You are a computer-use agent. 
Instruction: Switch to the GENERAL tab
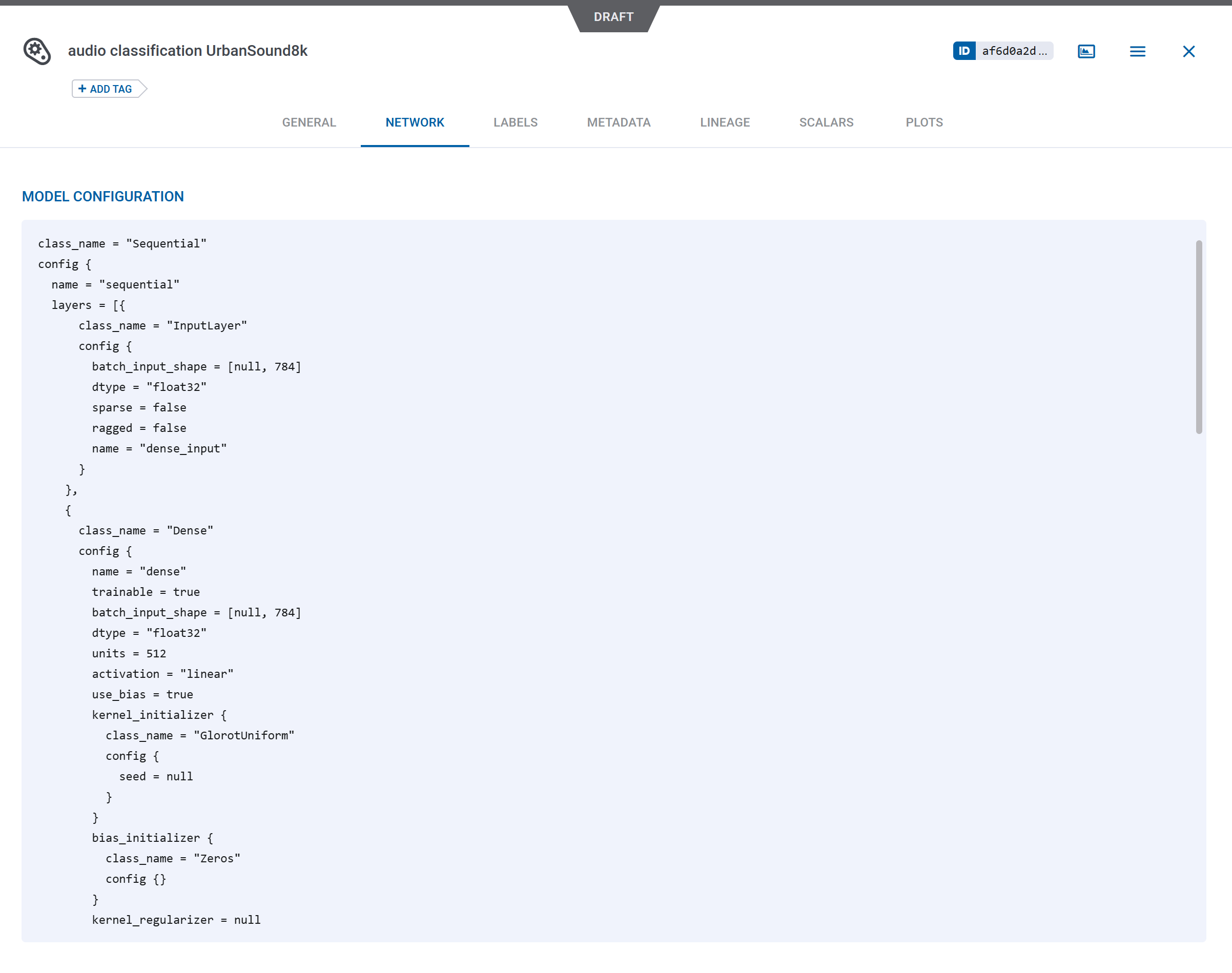pyautogui.click(x=309, y=122)
